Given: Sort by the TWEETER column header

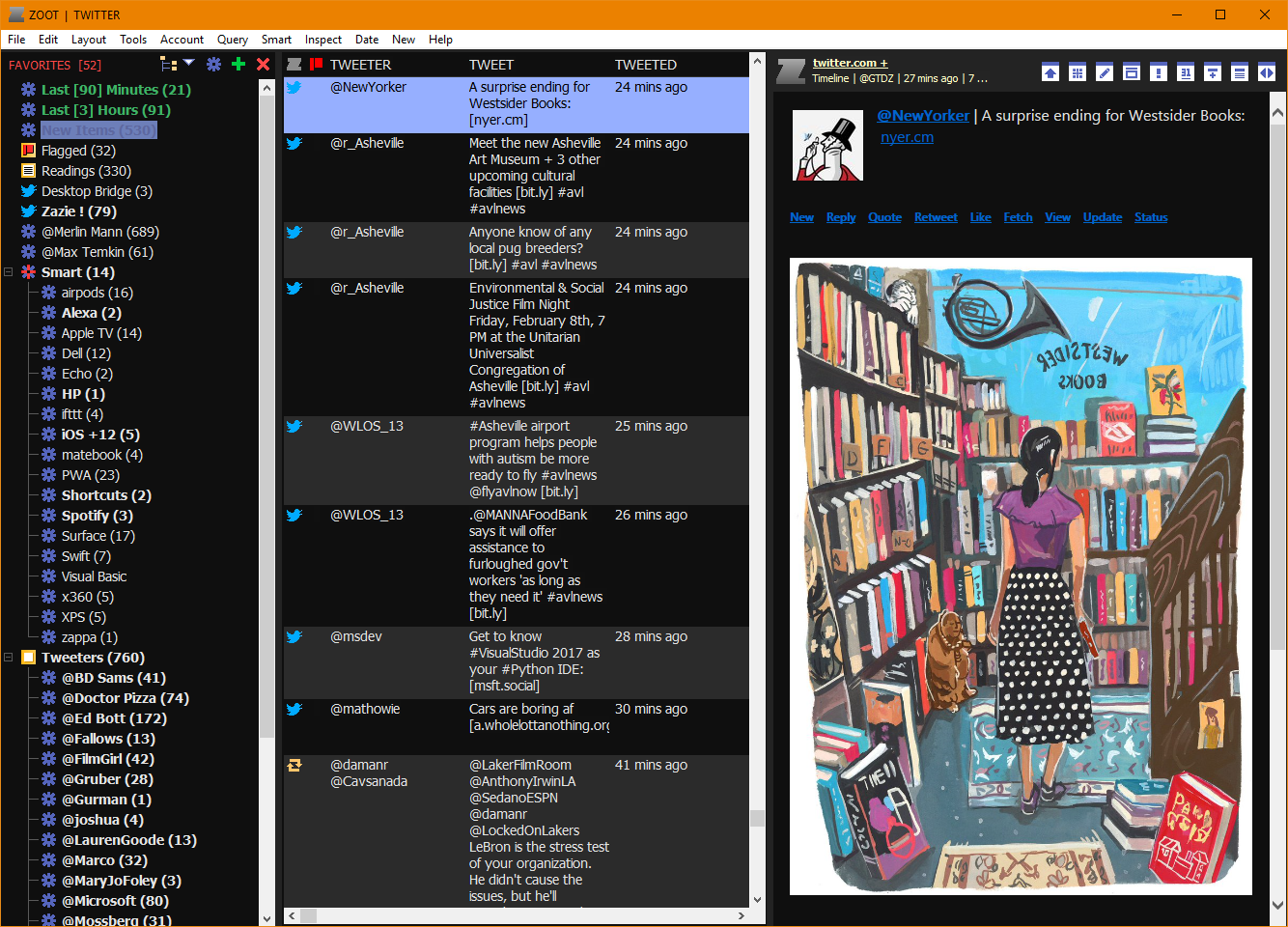Looking at the screenshot, I should 360,65.
